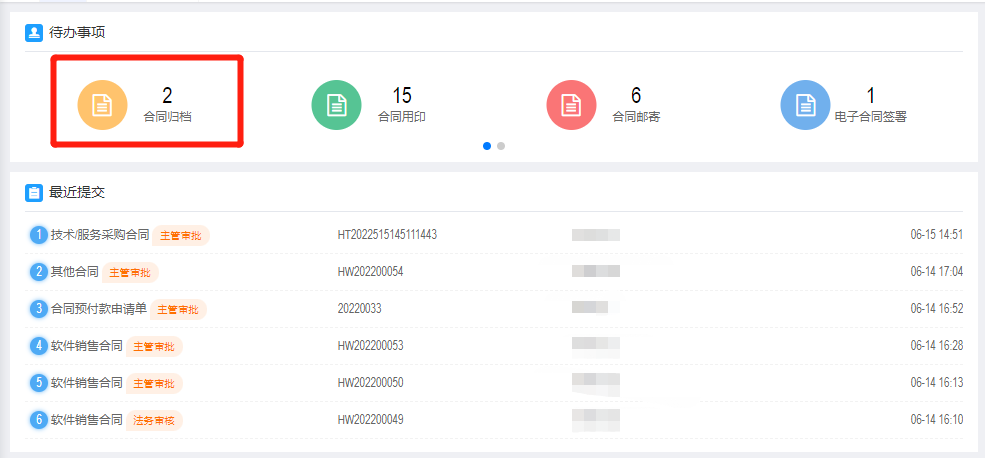Screen dimensions: 985x458
Task: Select the first blue carousel page dot
Action: [x=487, y=146]
